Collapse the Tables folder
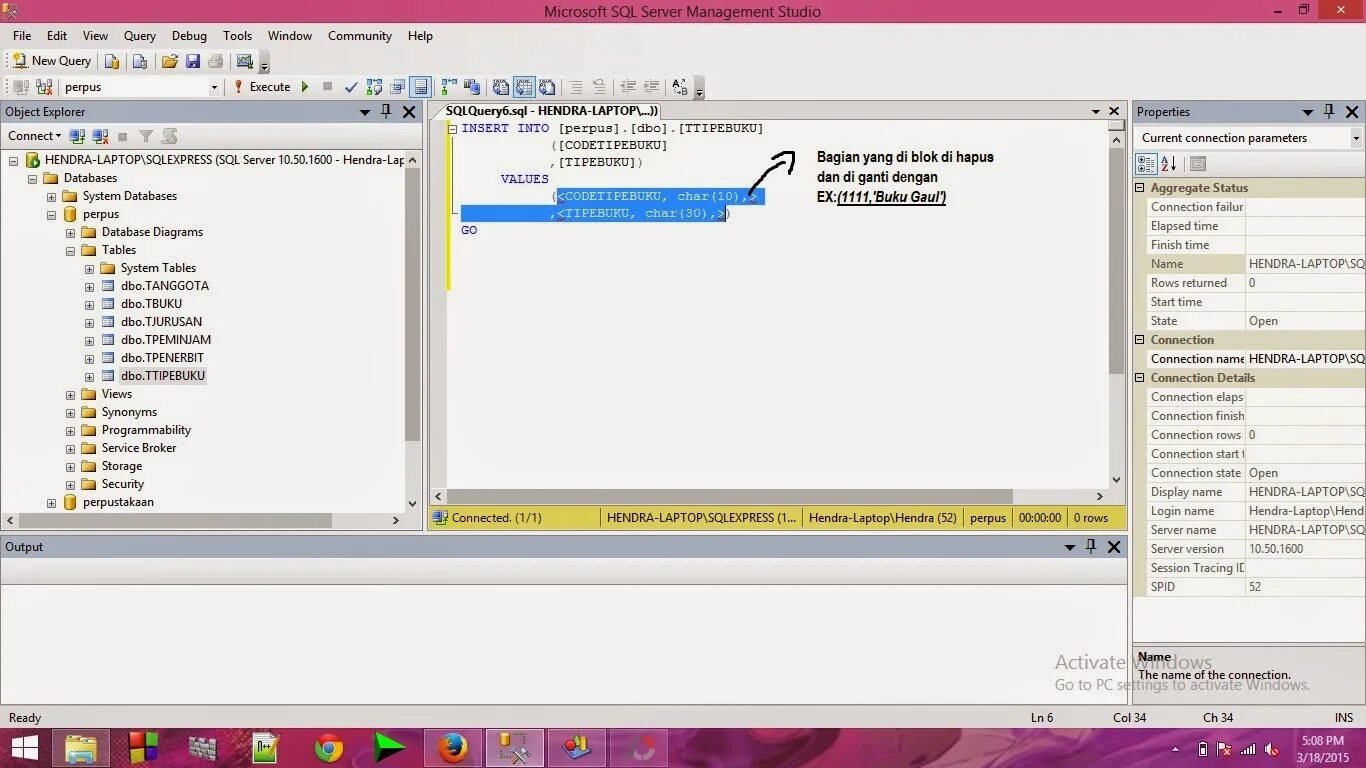This screenshot has height=768, width=1366. 71,250
